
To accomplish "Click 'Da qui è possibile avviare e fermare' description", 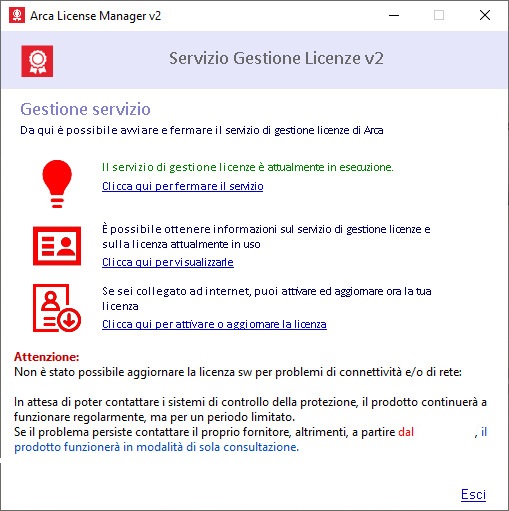I will pyautogui.click(x=202, y=130).
